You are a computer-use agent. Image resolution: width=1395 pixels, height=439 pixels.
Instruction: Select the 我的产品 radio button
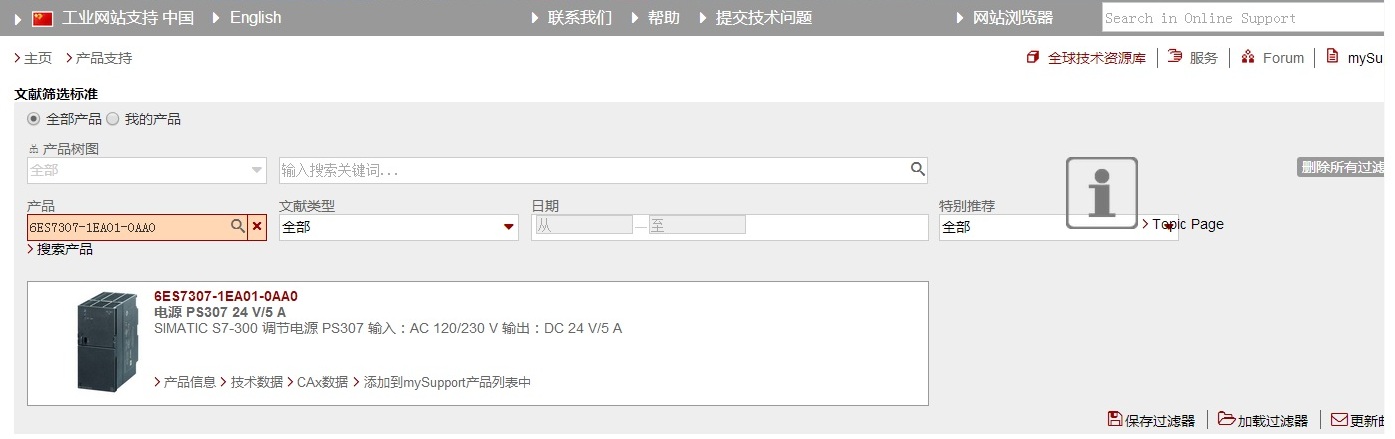pos(113,119)
